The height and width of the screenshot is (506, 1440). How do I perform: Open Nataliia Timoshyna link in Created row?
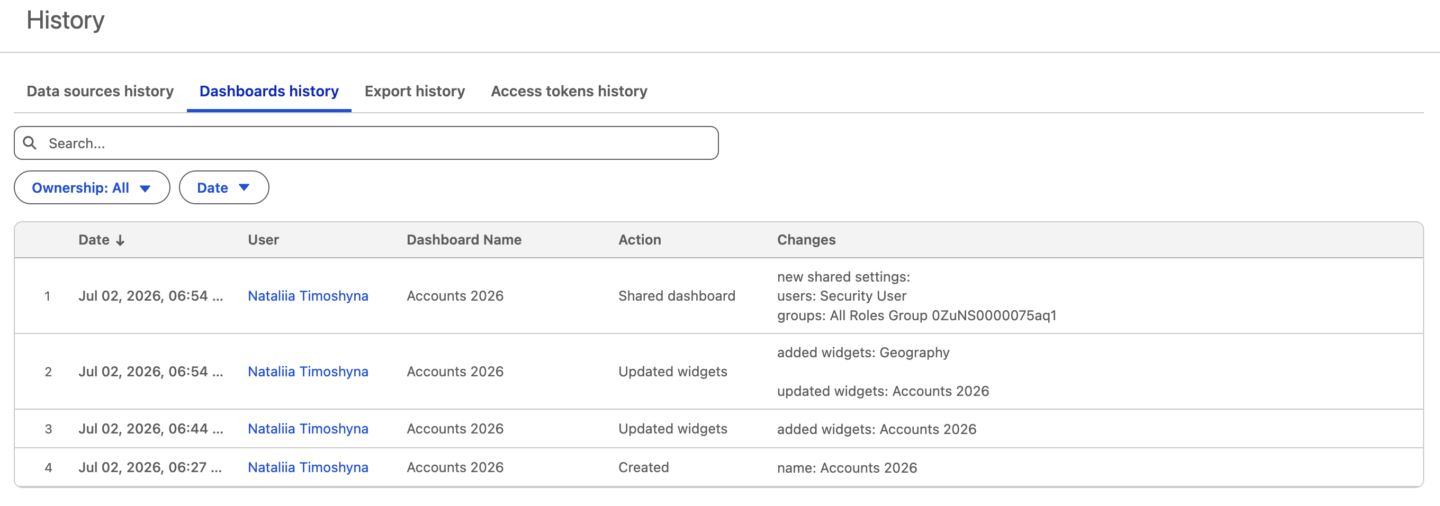308,468
